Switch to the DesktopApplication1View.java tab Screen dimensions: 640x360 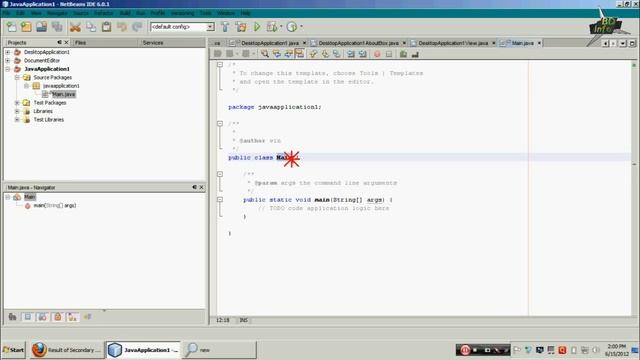453,43
